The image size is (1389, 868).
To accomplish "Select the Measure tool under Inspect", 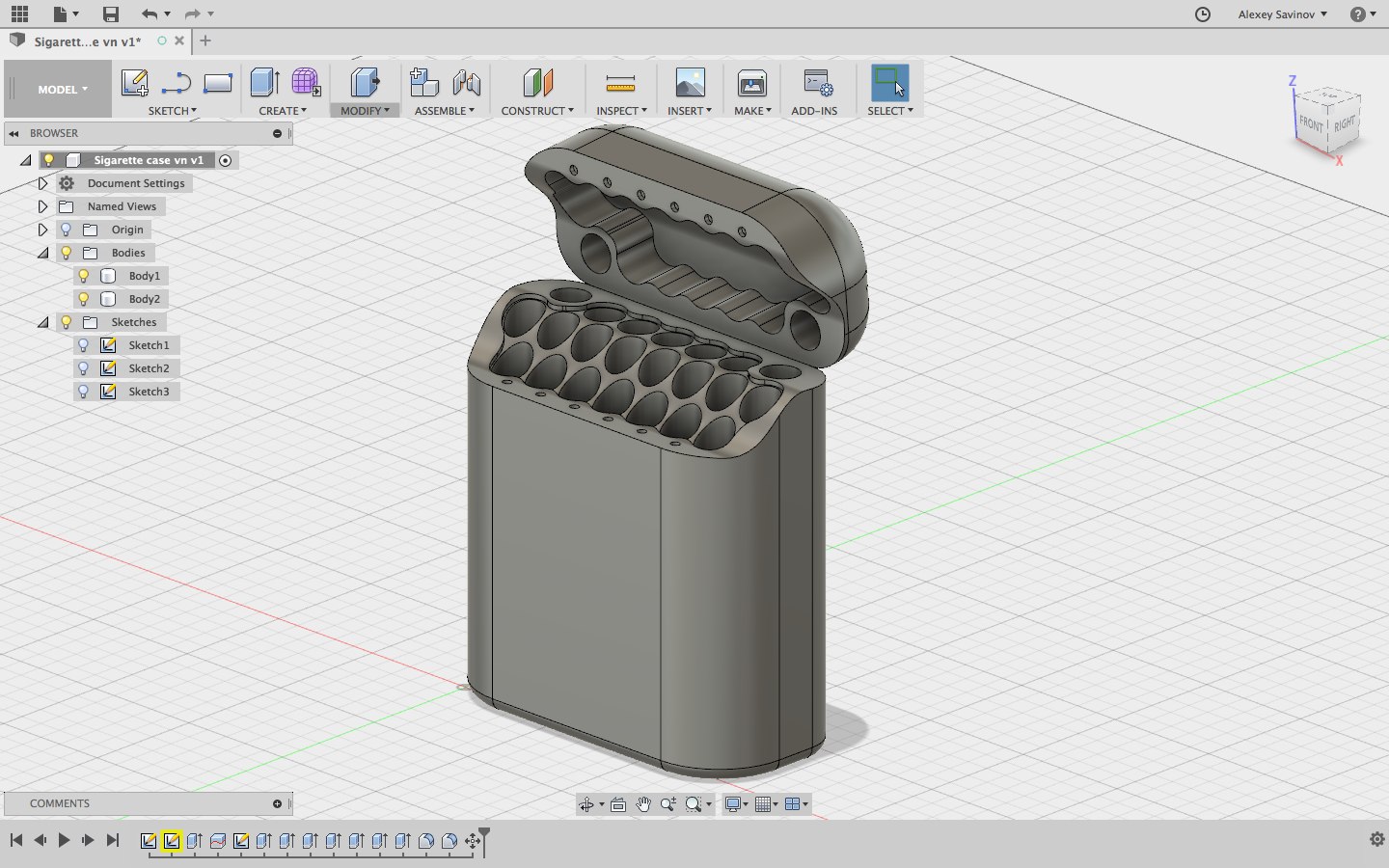I will [620, 83].
